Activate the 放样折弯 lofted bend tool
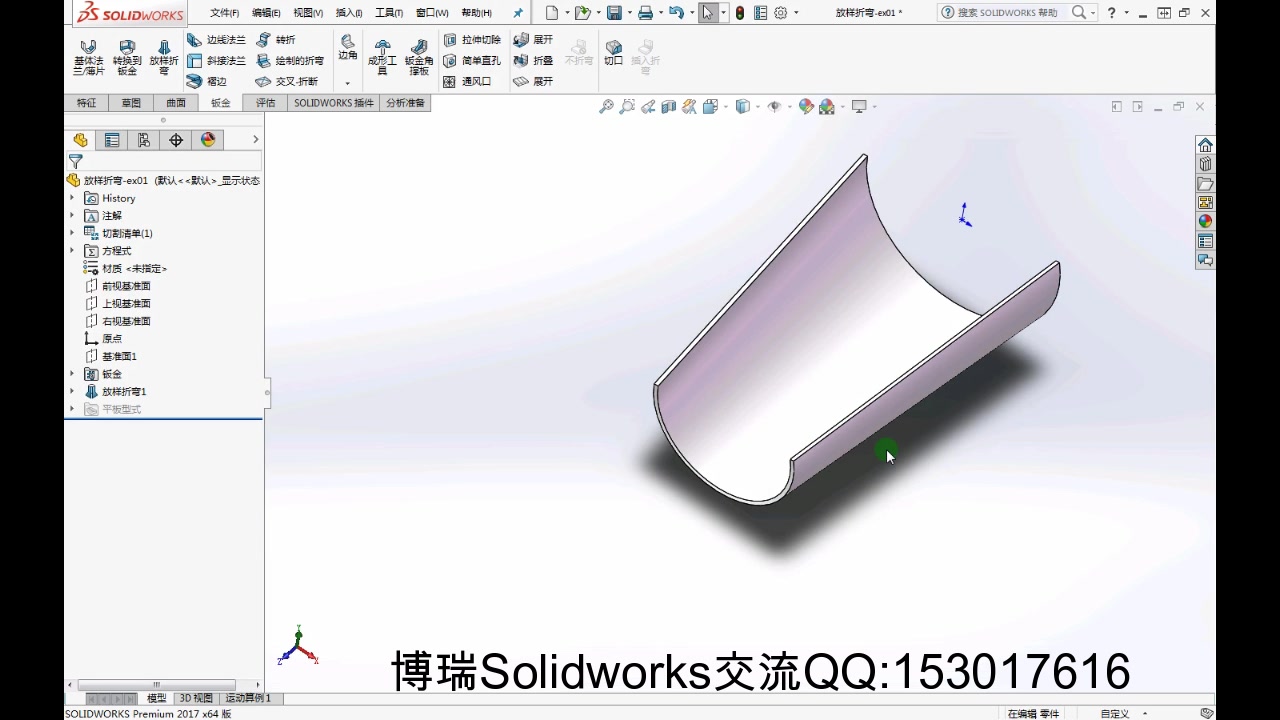Screen dimensions: 1280x720 164,58
